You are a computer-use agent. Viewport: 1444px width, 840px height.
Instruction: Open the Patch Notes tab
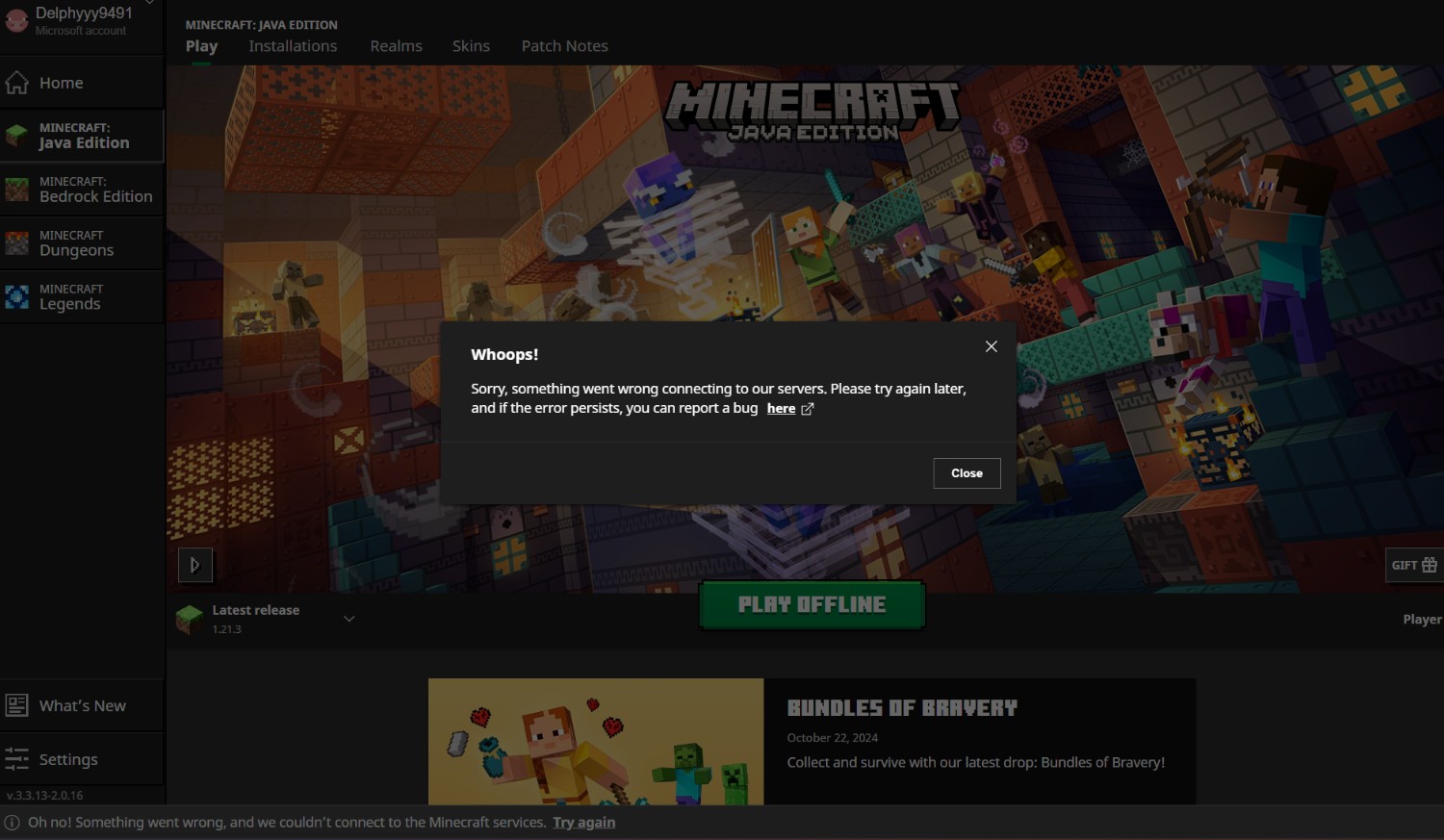click(x=564, y=46)
